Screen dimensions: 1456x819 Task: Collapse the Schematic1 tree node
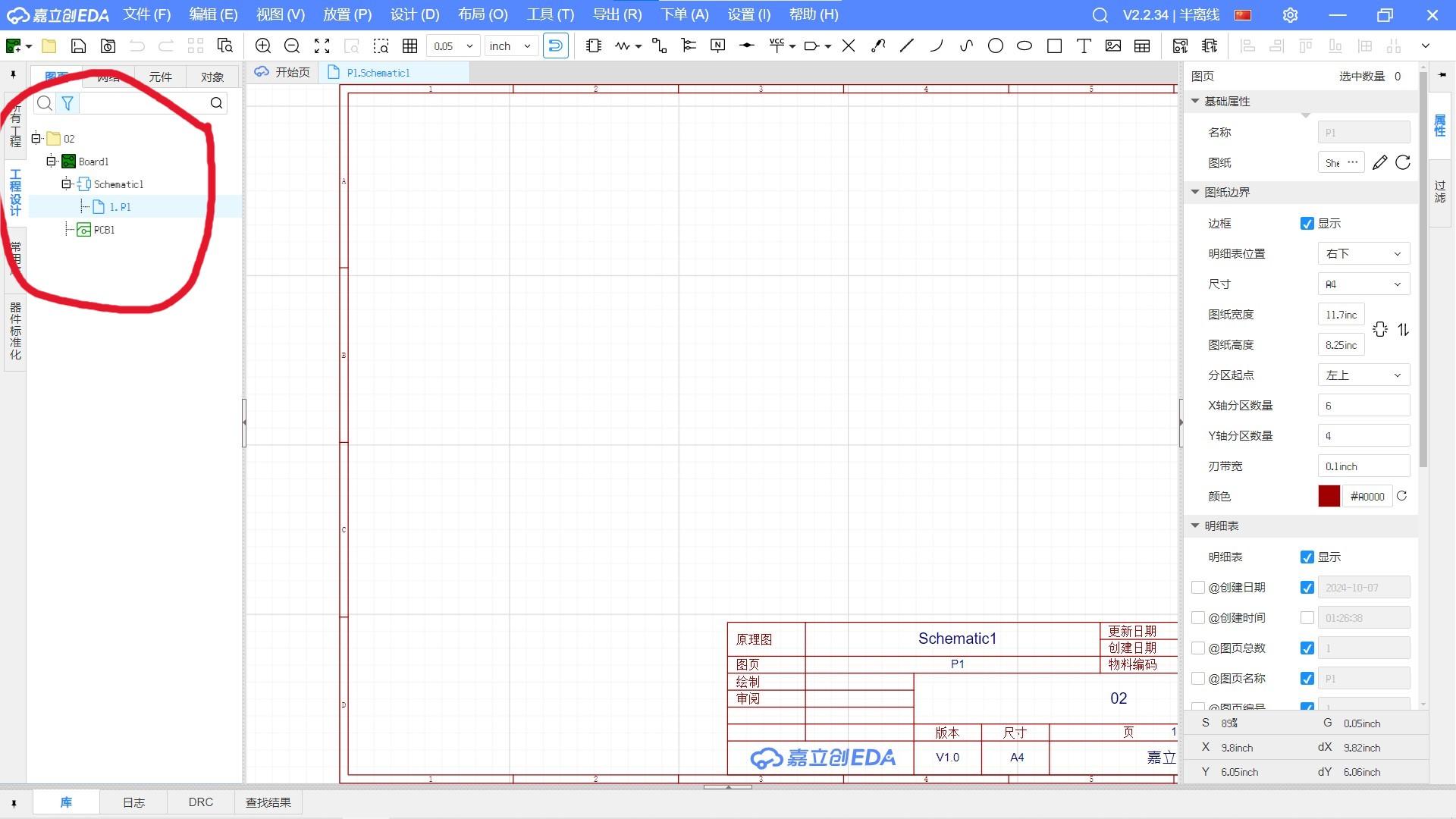click(x=67, y=184)
